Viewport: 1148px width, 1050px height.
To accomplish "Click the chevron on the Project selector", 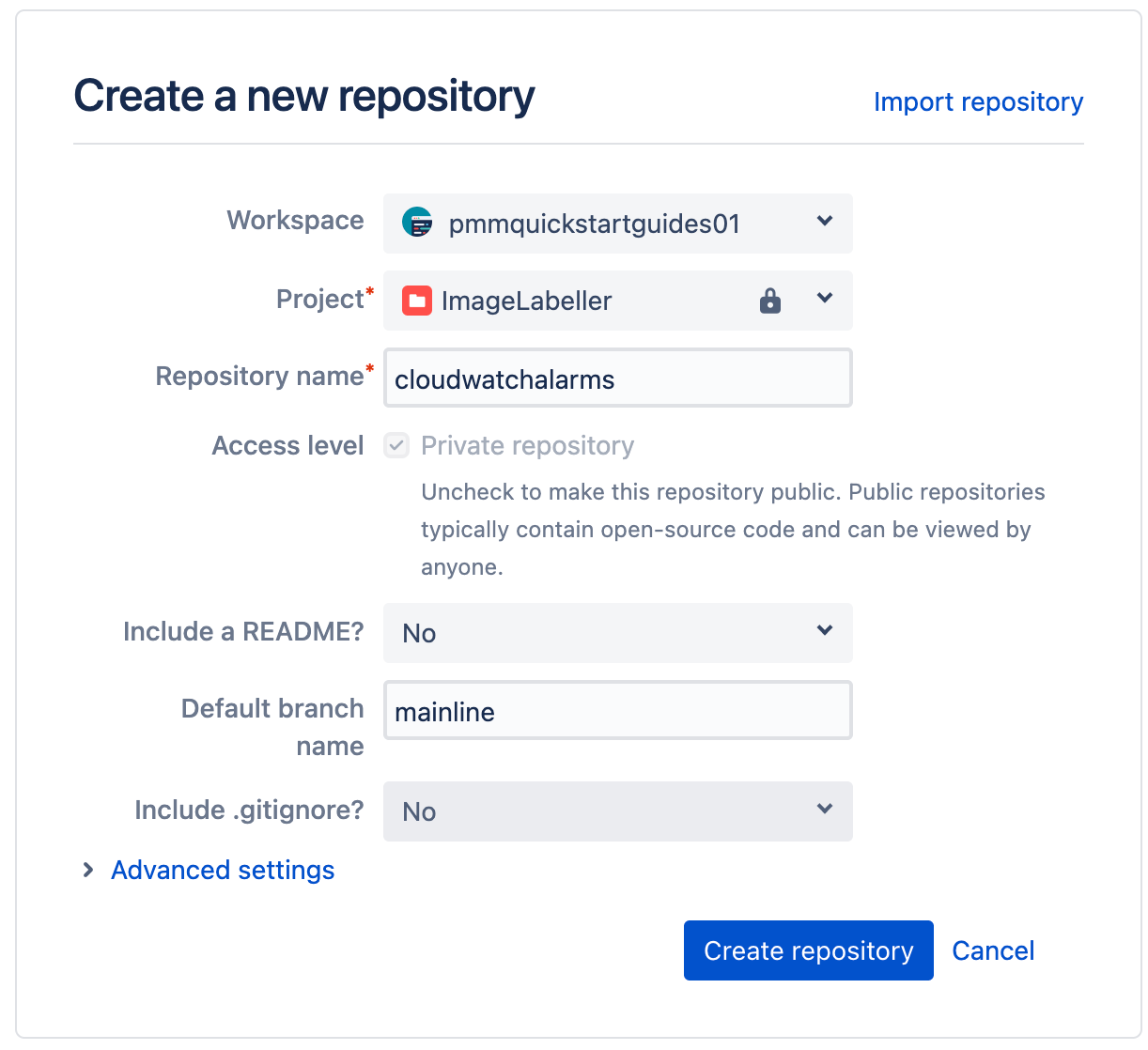I will tap(824, 299).
